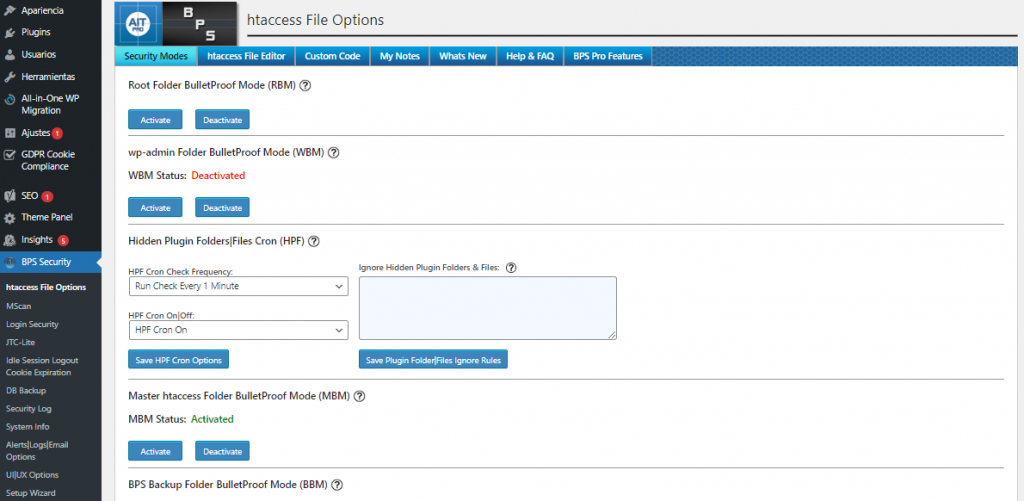
Task: Open Hidden Plugin Folders help question mark
Action: [x=314, y=241]
